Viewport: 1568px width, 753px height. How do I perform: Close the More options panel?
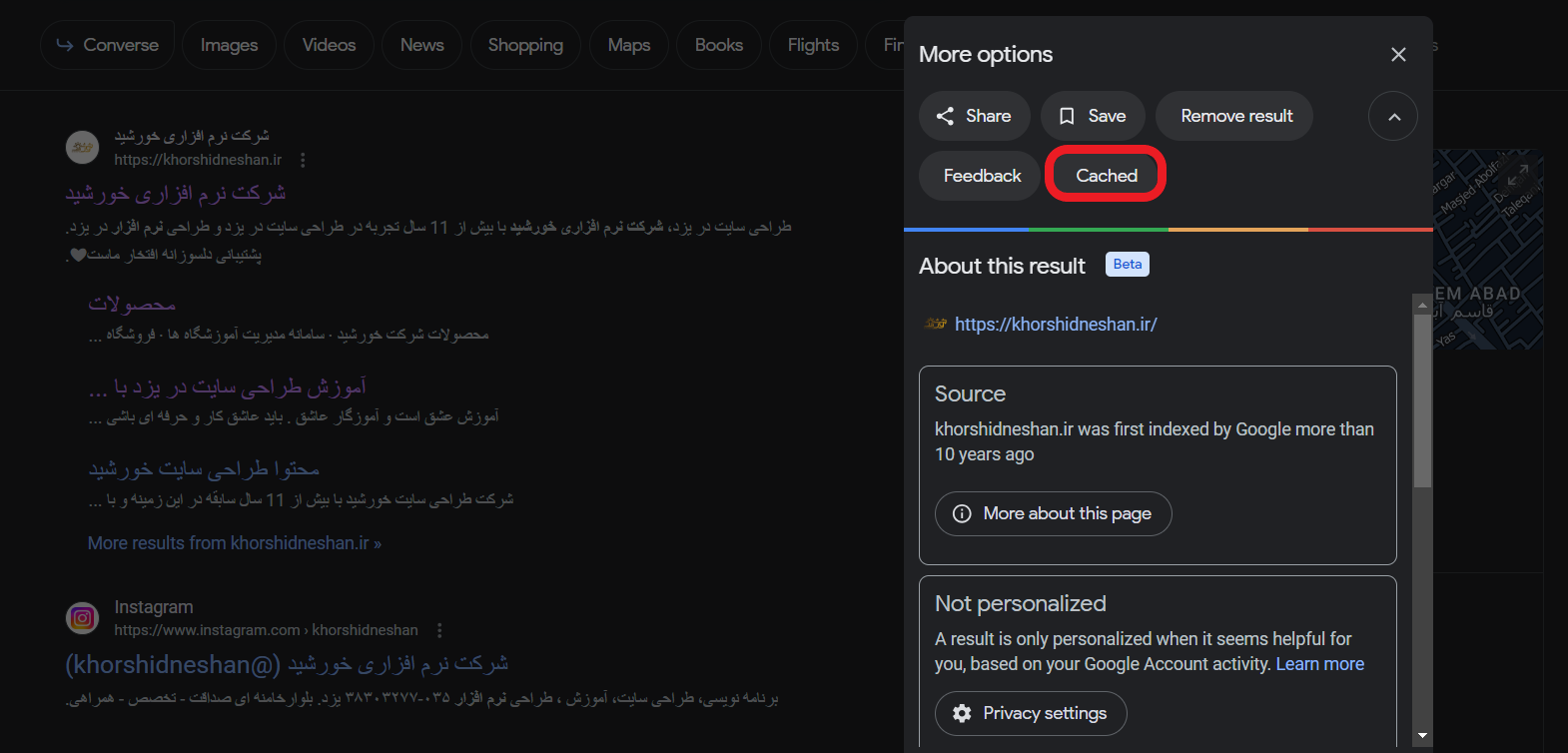pyautogui.click(x=1398, y=54)
